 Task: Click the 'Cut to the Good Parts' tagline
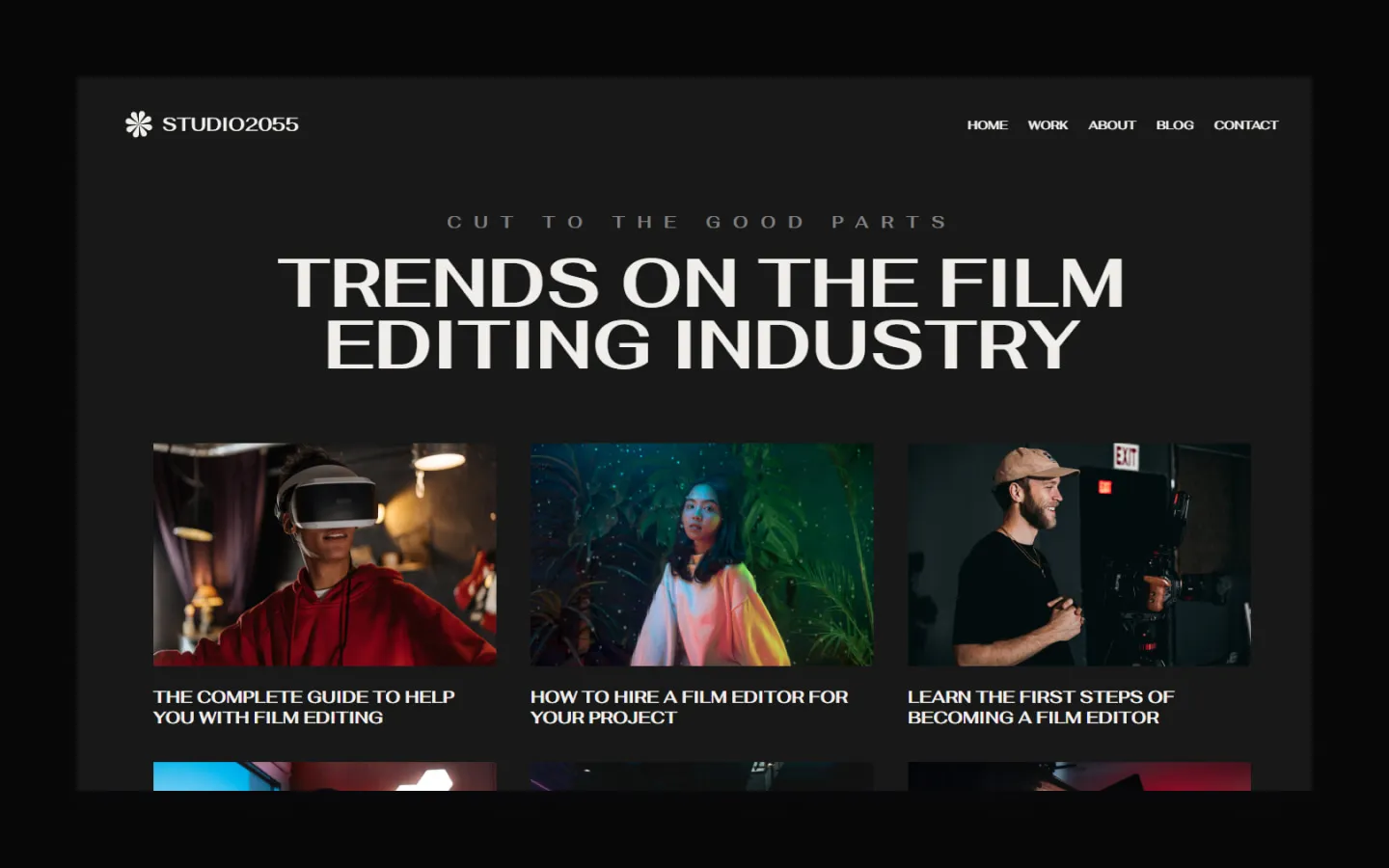[697, 223]
